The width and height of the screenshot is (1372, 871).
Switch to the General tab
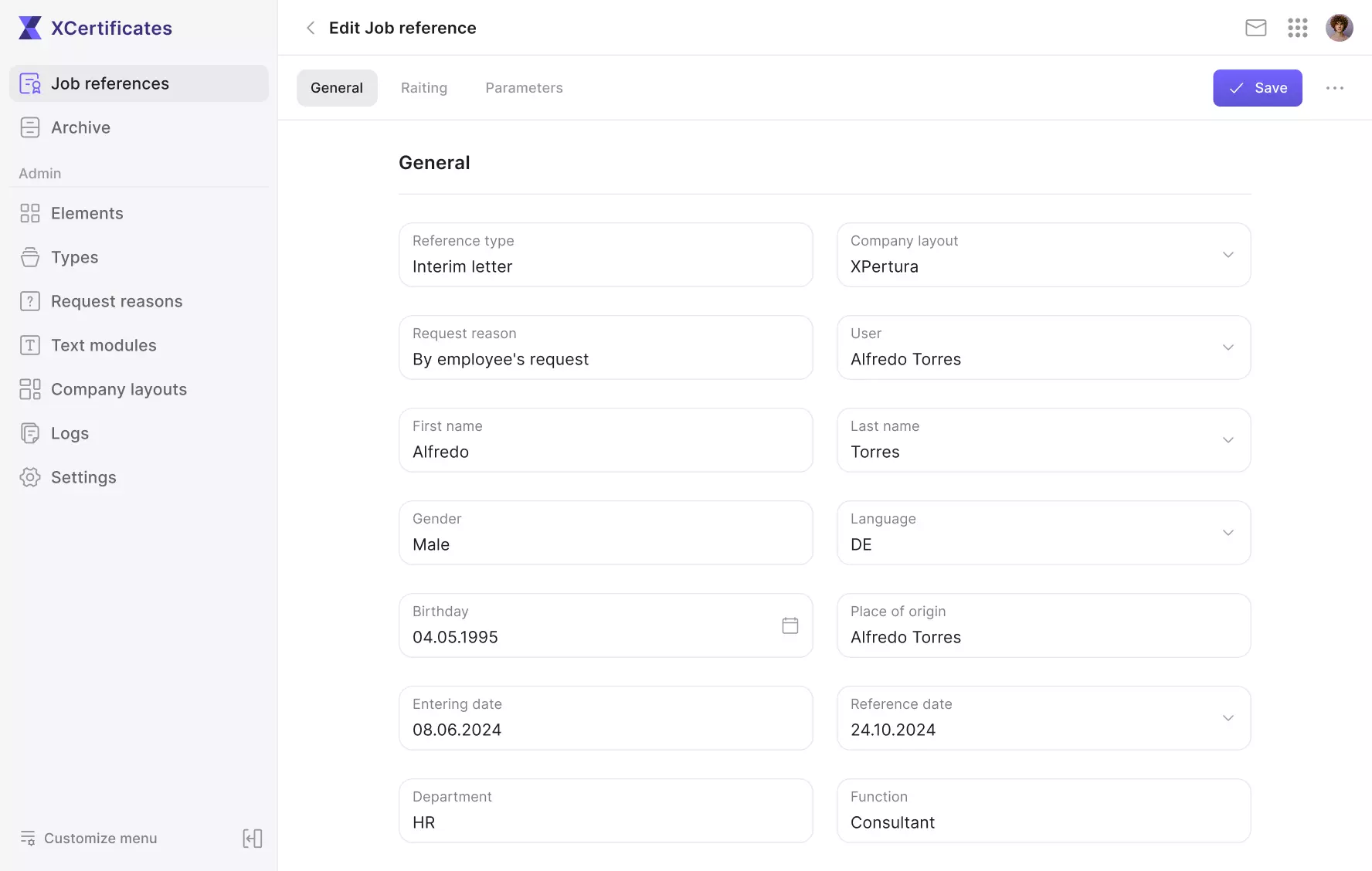coord(337,88)
